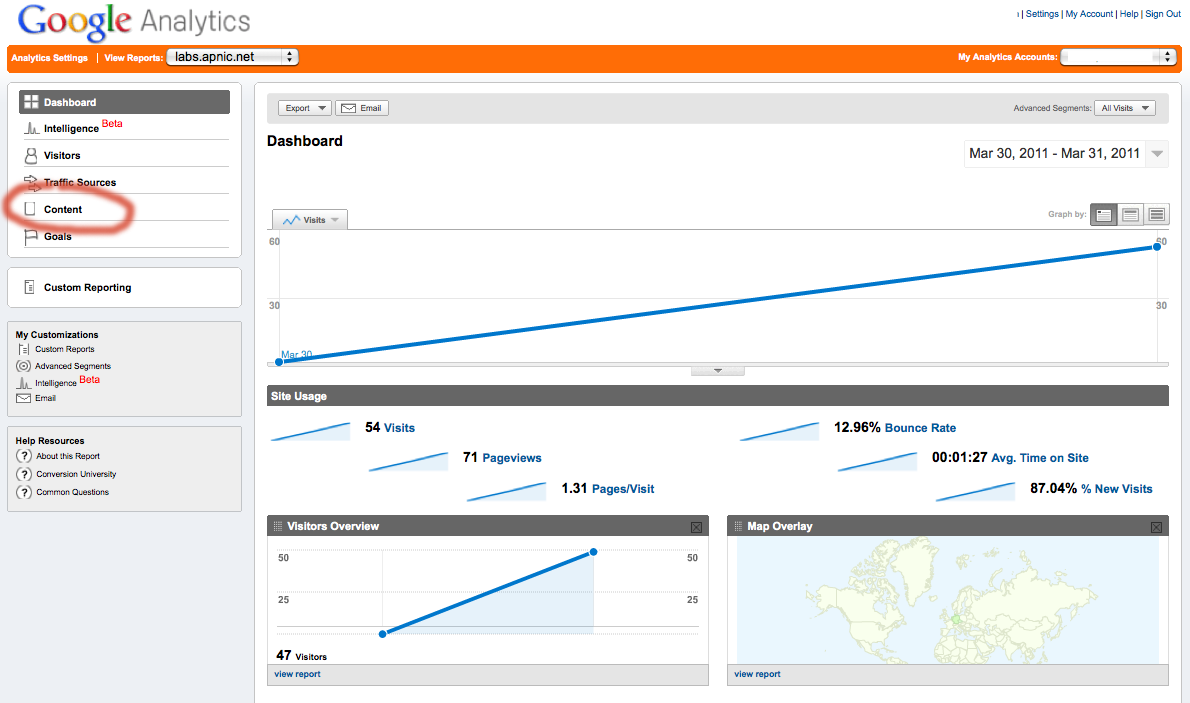Click the Pageviews sparkline thumbnail
This screenshot has height=703, width=1190.
pyautogui.click(x=408, y=462)
